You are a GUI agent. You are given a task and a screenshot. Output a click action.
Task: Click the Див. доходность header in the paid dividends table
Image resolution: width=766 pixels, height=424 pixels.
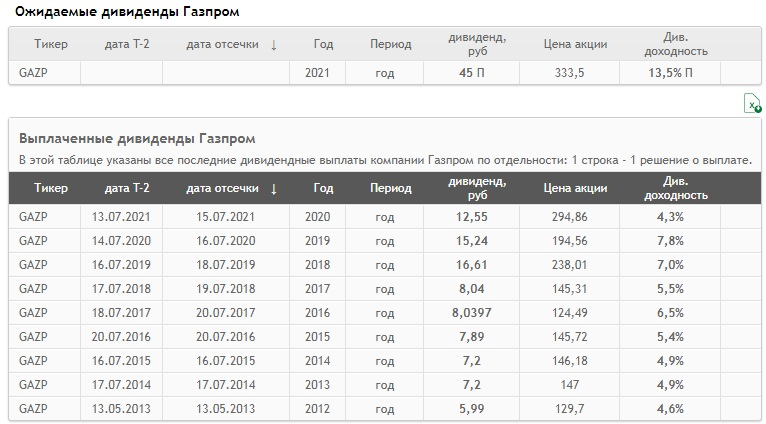click(676, 188)
